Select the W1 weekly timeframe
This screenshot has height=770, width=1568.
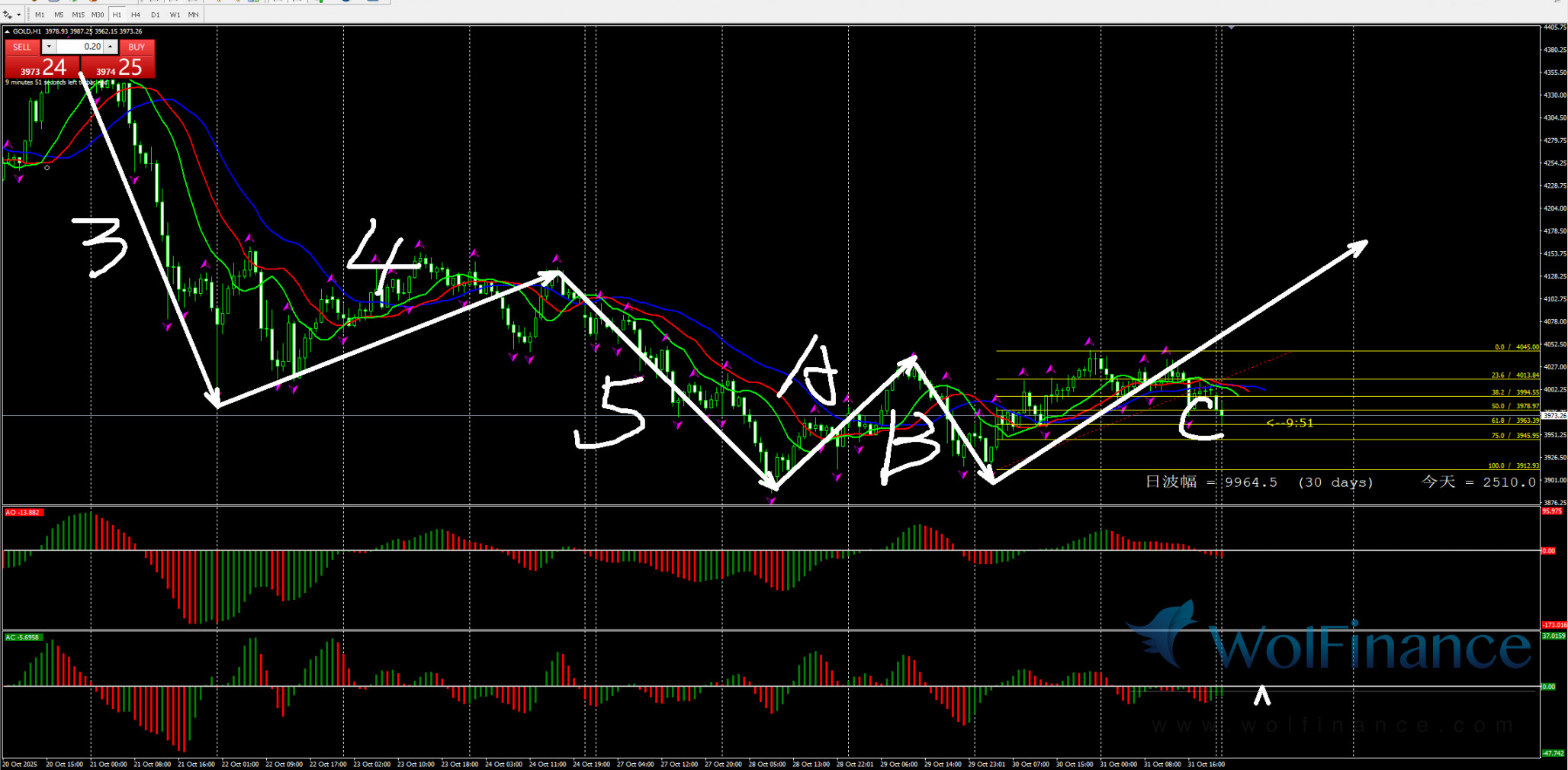175,14
